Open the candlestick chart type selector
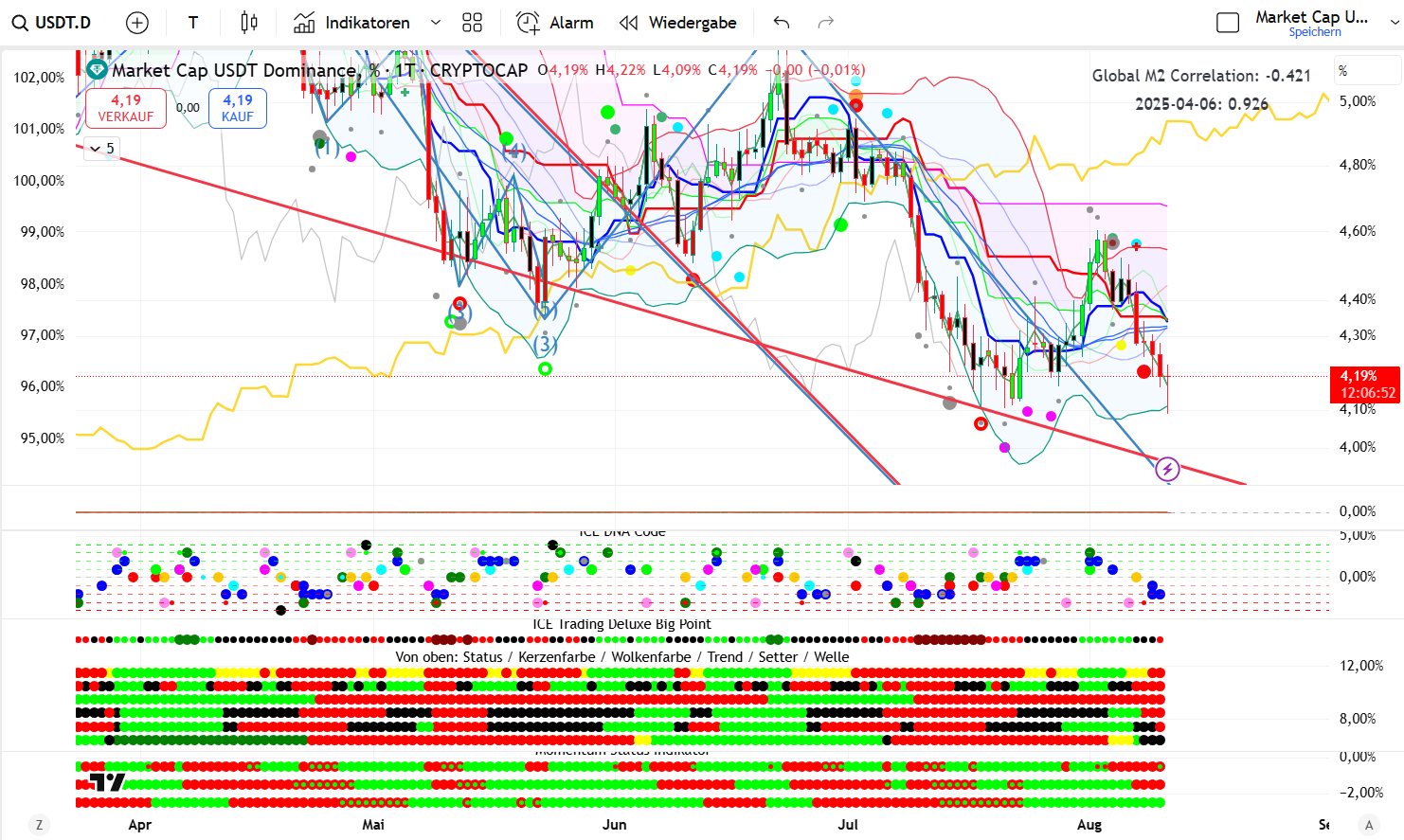The image size is (1404, 840). click(x=249, y=23)
